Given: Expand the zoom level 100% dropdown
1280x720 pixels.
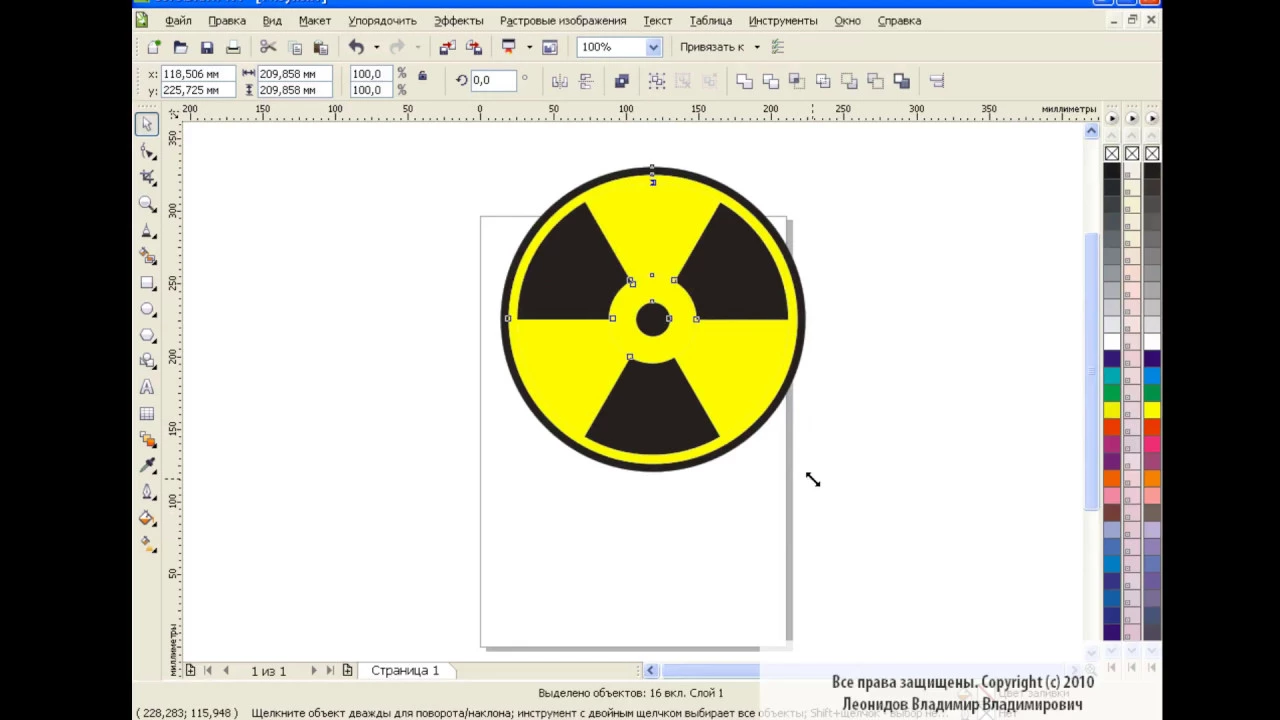Looking at the screenshot, I should click(653, 47).
